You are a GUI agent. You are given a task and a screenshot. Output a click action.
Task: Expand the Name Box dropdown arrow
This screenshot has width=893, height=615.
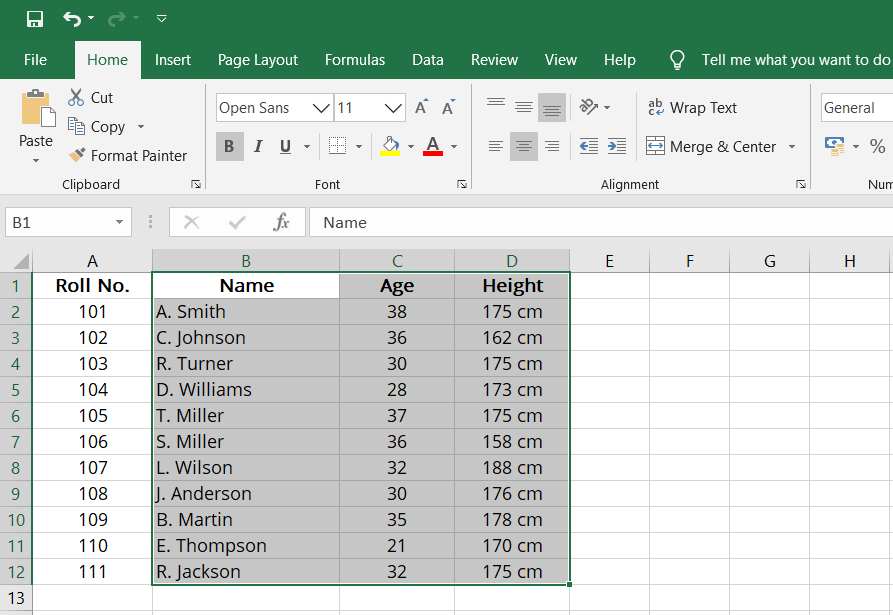(x=119, y=222)
